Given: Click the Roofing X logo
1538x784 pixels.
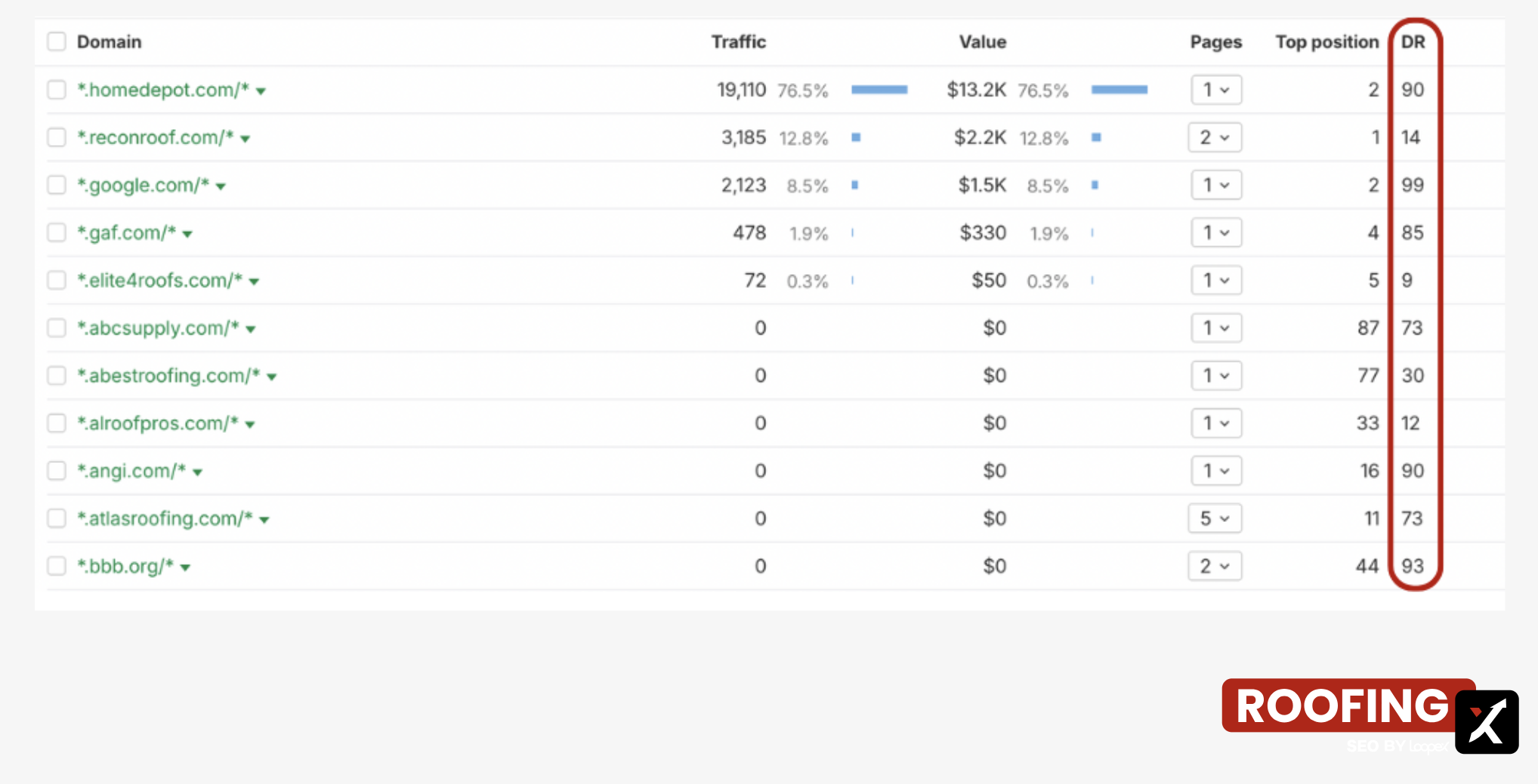Looking at the screenshot, I should pos(1370,716).
